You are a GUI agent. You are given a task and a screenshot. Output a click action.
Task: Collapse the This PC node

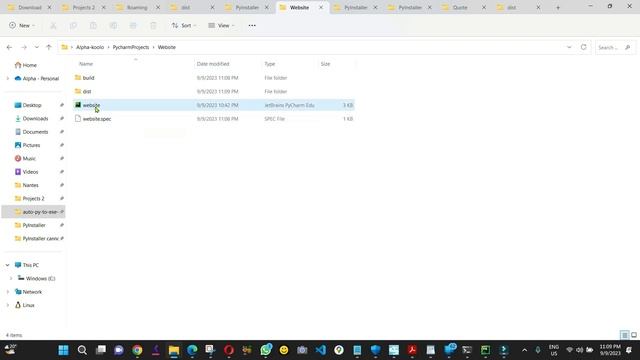(x=7, y=265)
